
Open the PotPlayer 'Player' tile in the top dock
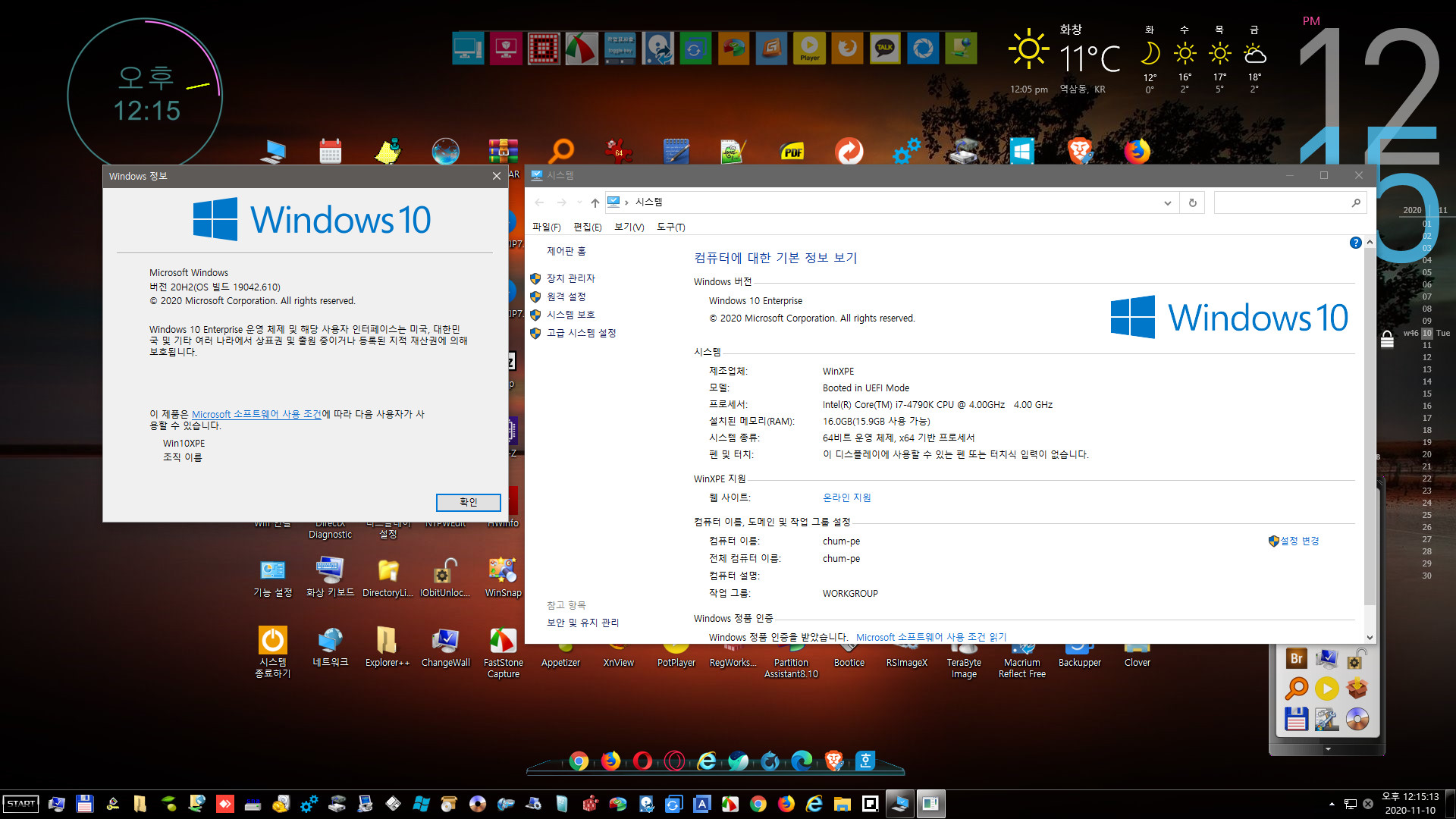click(809, 49)
